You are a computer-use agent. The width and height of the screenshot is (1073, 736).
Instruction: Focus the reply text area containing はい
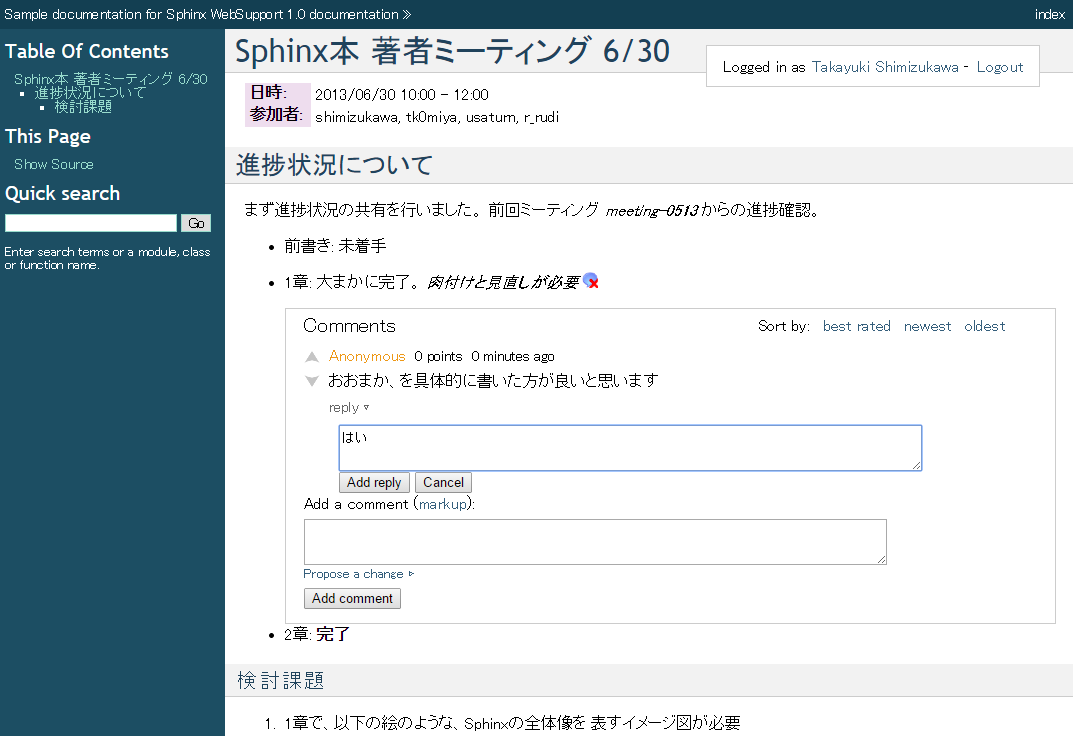pos(630,448)
